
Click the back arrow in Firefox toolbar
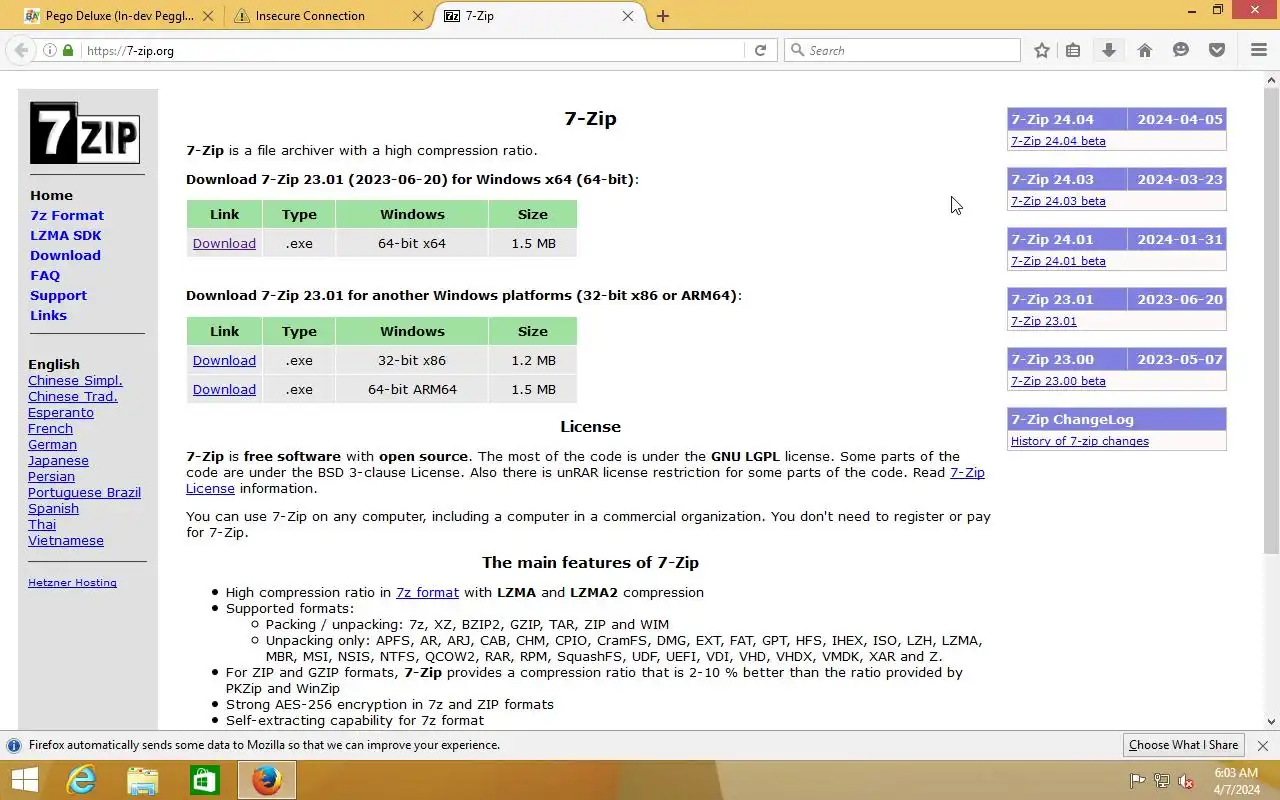point(21,50)
